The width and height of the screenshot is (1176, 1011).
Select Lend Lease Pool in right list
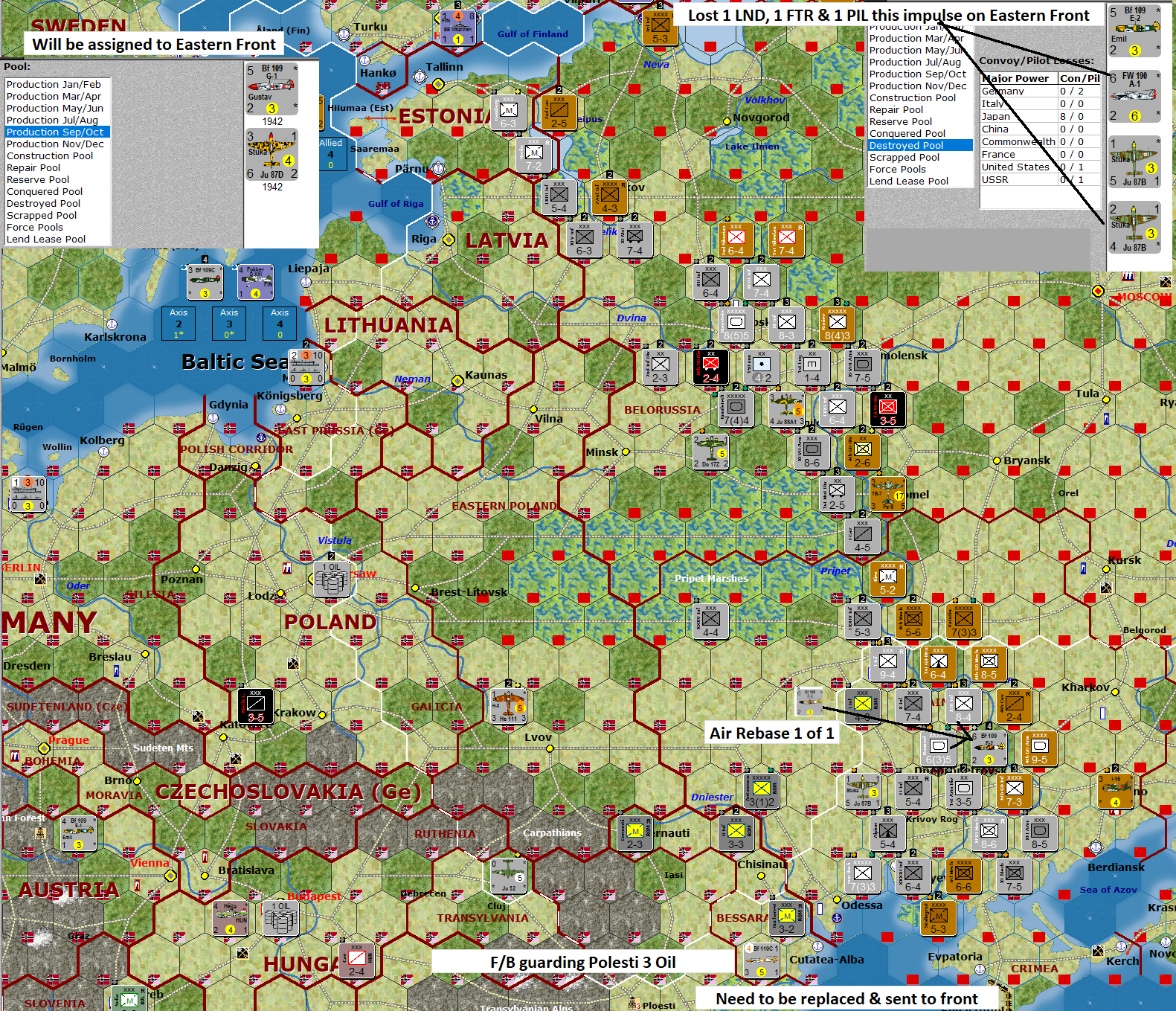[x=920, y=181]
